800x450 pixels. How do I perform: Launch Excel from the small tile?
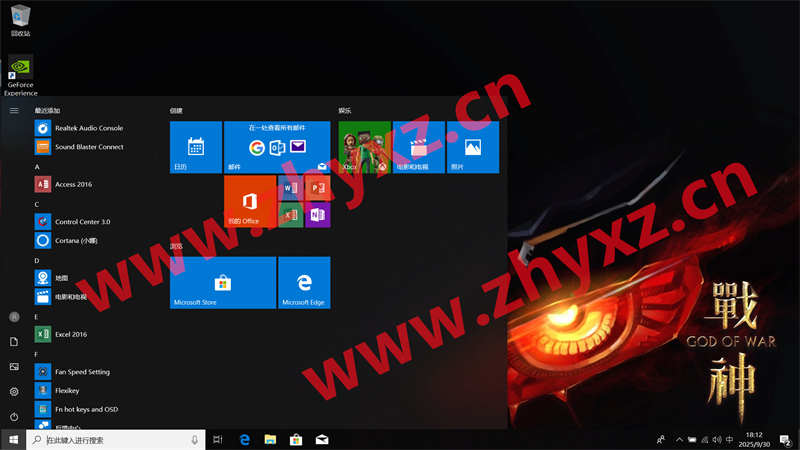(291, 215)
